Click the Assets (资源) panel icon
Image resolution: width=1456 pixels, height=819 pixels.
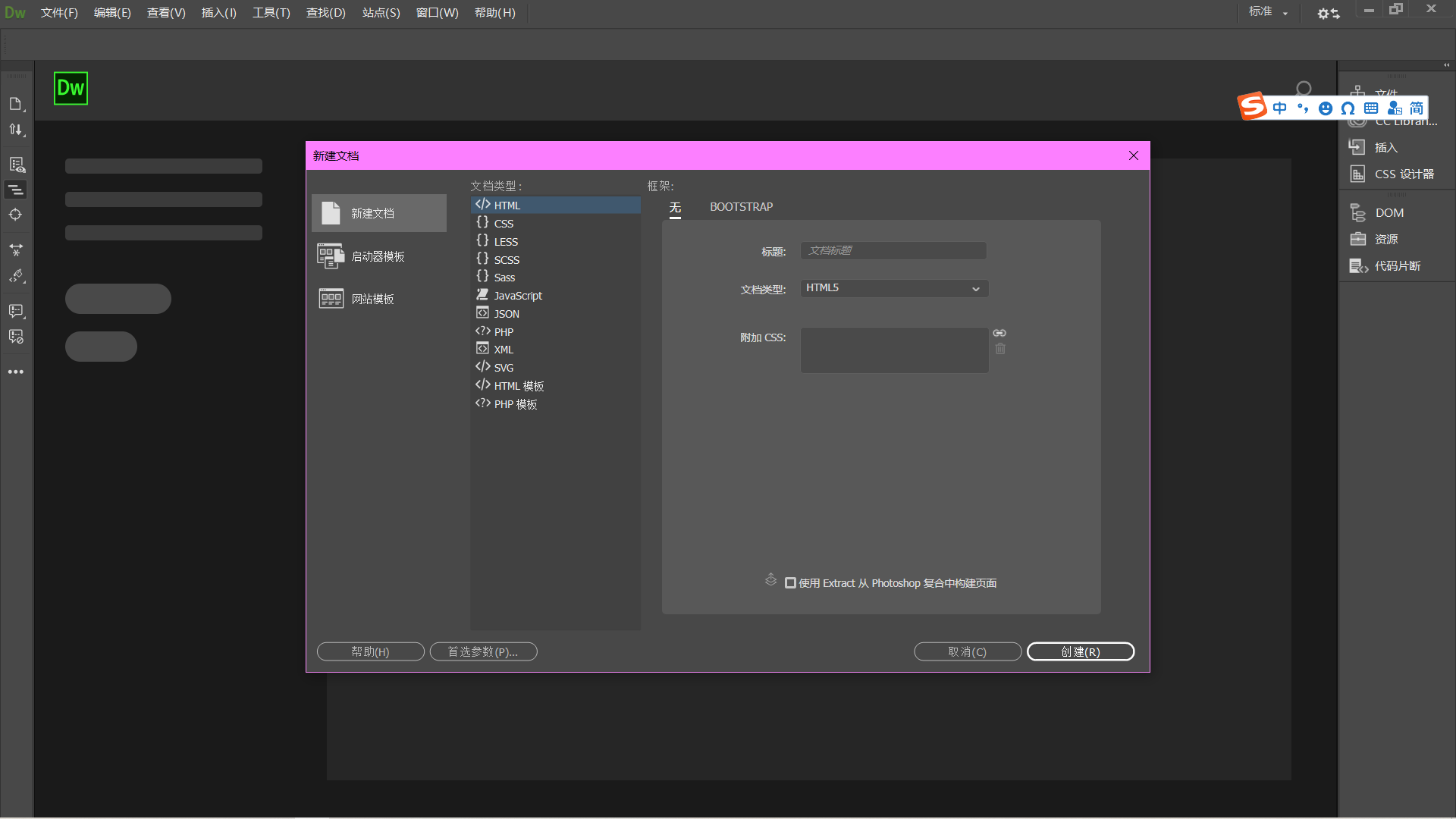pyautogui.click(x=1357, y=240)
